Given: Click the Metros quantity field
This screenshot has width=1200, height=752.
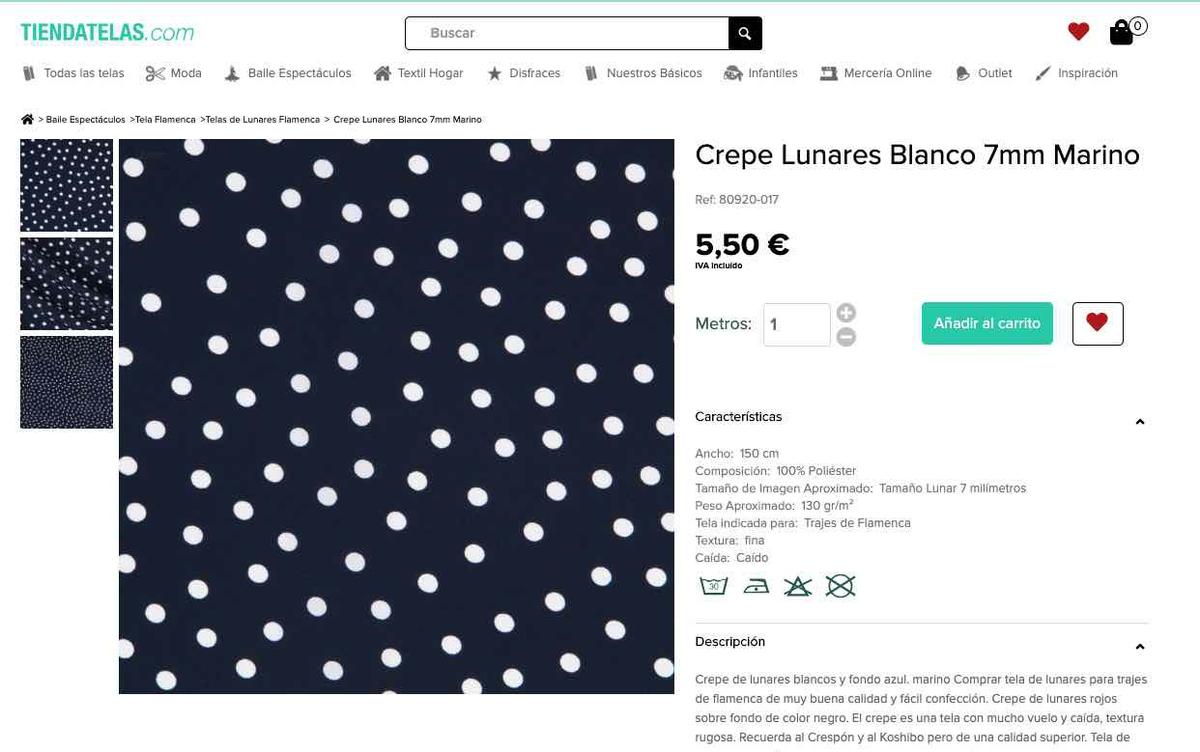Looking at the screenshot, I should click(796, 325).
